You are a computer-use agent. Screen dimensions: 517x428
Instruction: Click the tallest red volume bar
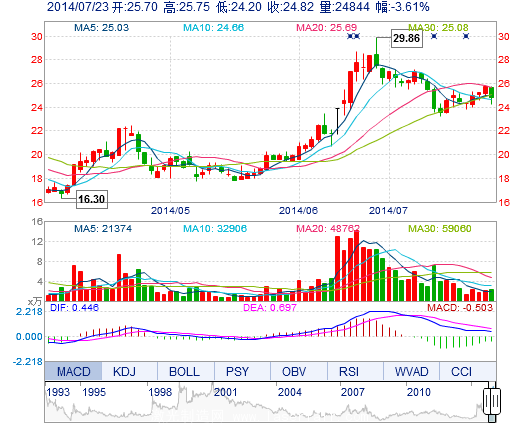(x=356, y=266)
